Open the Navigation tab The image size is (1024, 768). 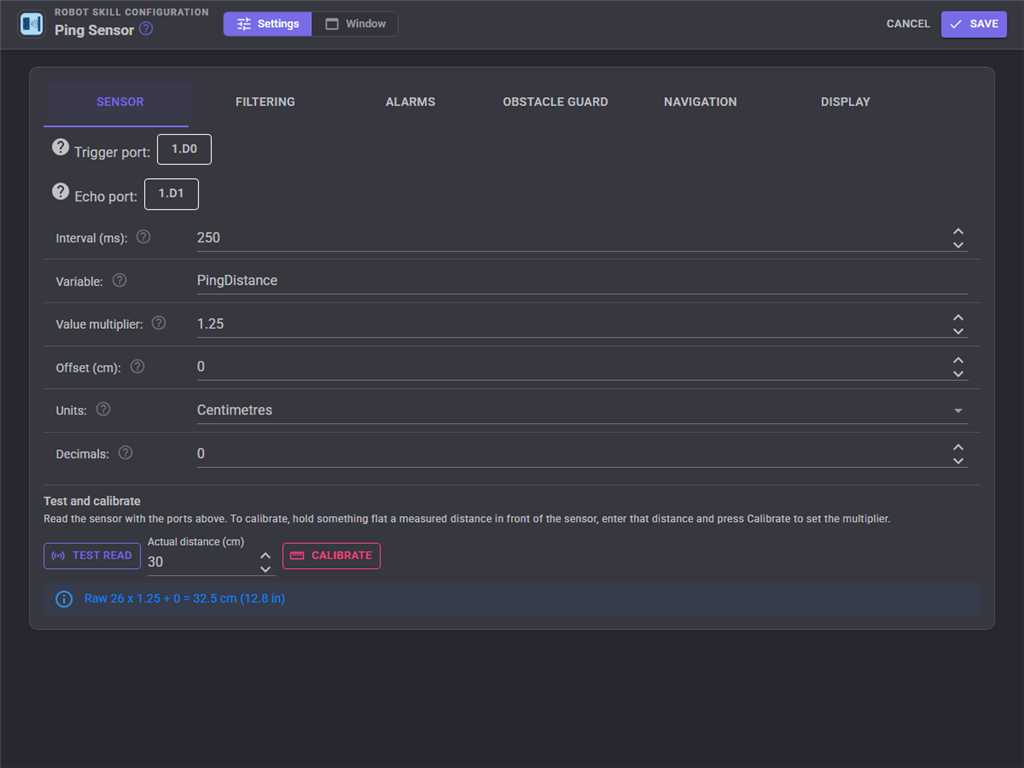(700, 102)
